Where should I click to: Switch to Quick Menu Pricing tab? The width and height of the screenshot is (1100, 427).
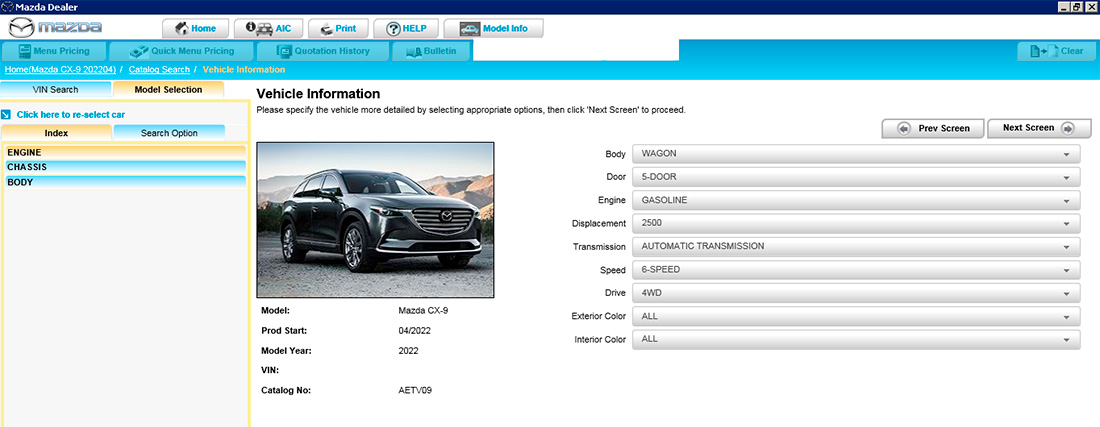182,51
